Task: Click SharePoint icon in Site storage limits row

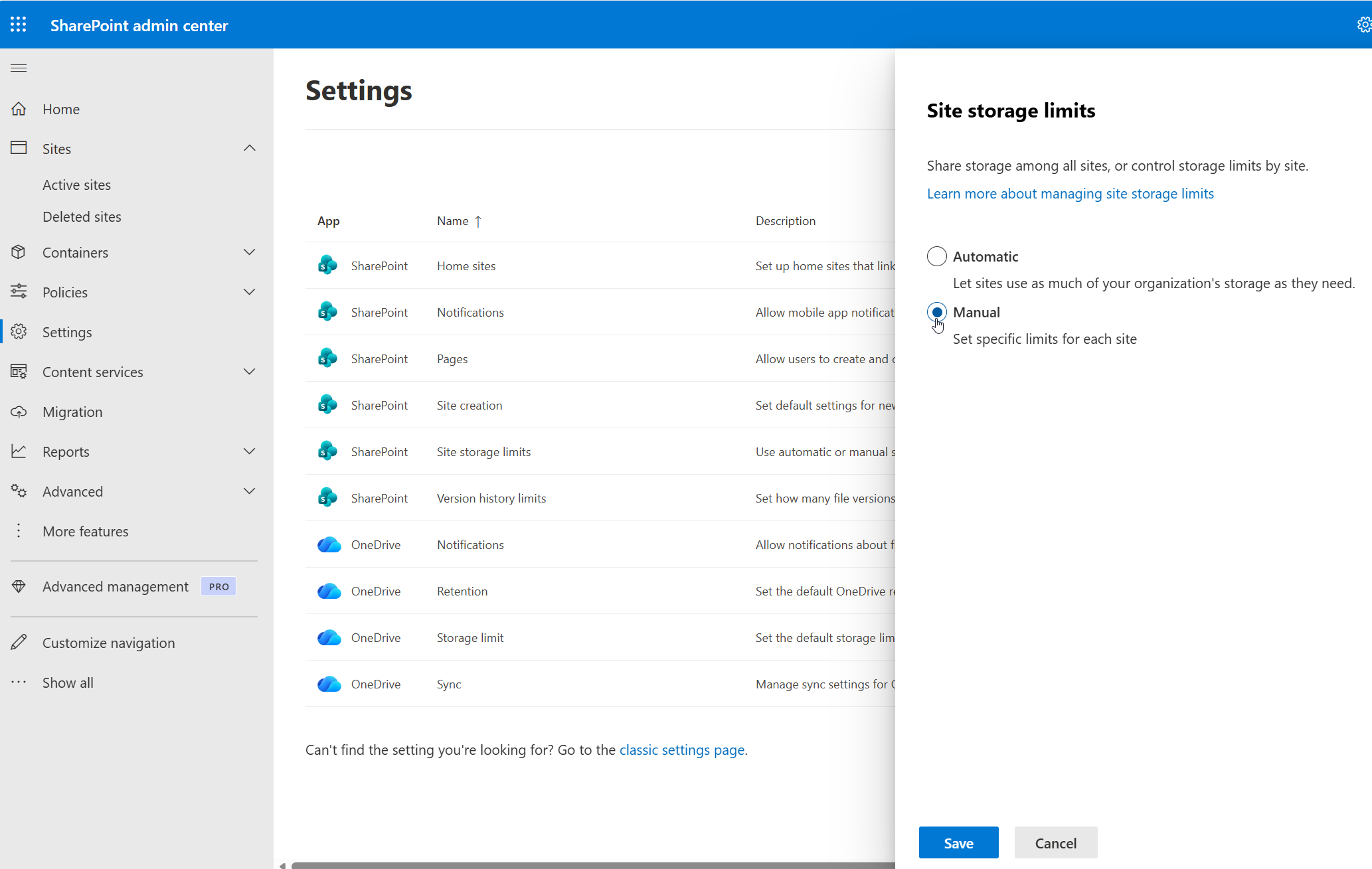Action: pyautogui.click(x=327, y=451)
